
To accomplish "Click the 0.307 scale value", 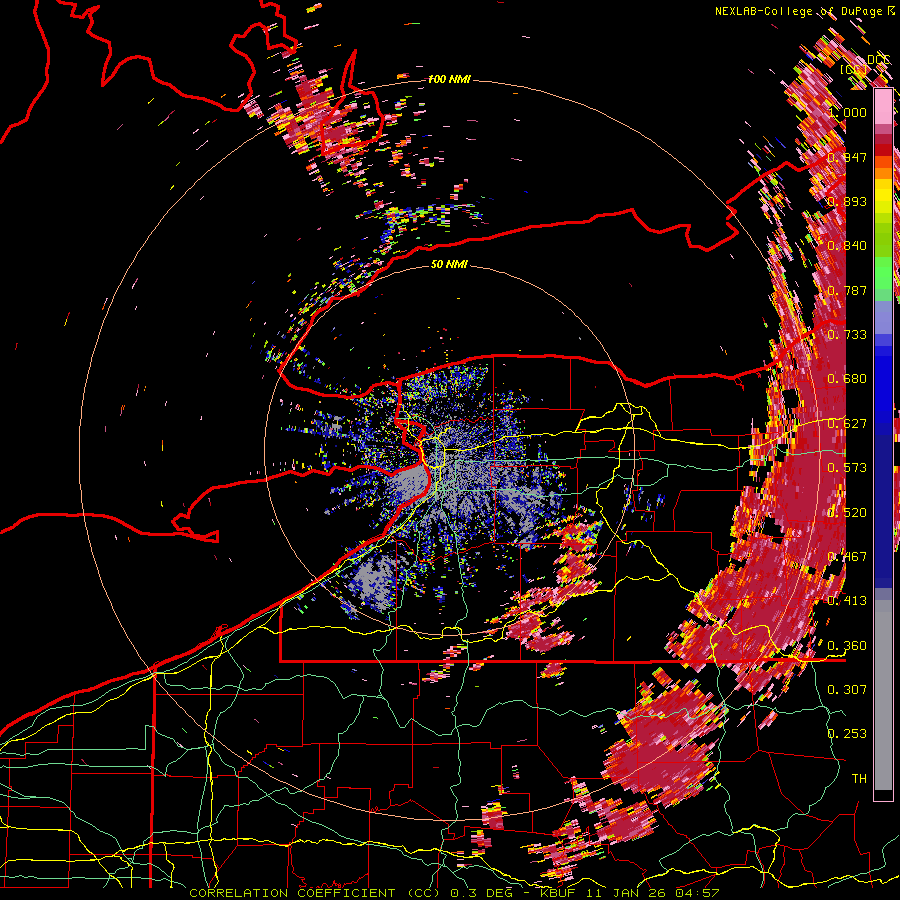I will (x=847, y=690).
